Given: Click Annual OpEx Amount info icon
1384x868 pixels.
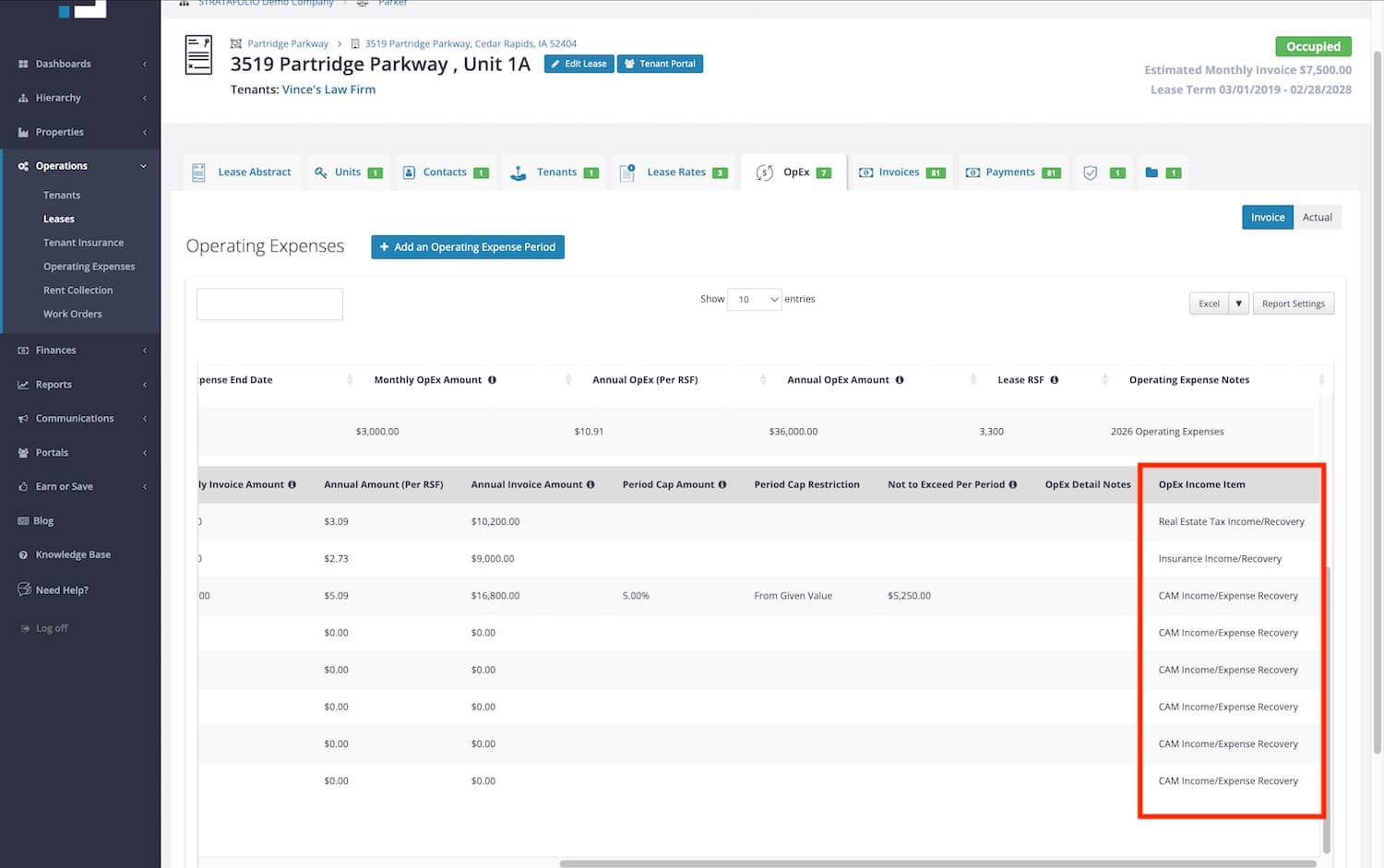Looking at the screenshot, I should tap(900, 380).
